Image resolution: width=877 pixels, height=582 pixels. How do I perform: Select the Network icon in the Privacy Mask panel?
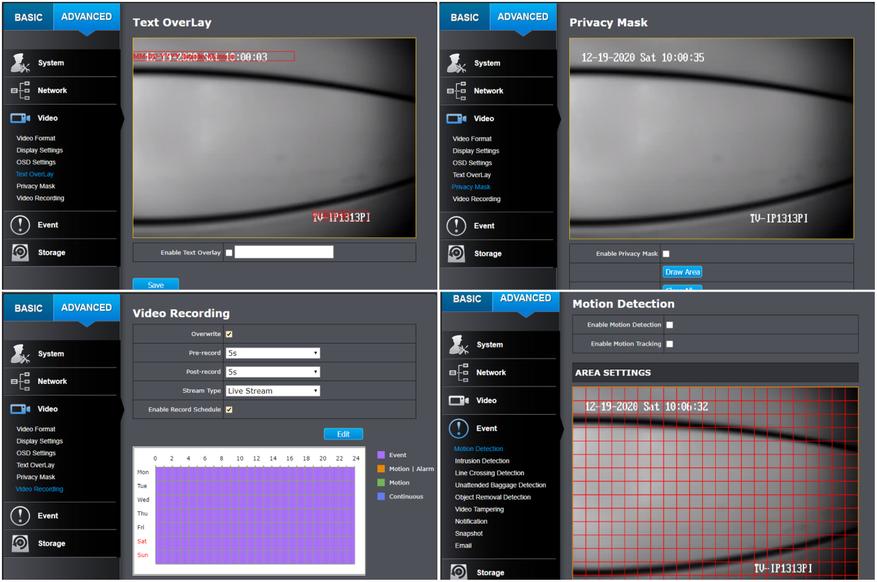(456, 91)
